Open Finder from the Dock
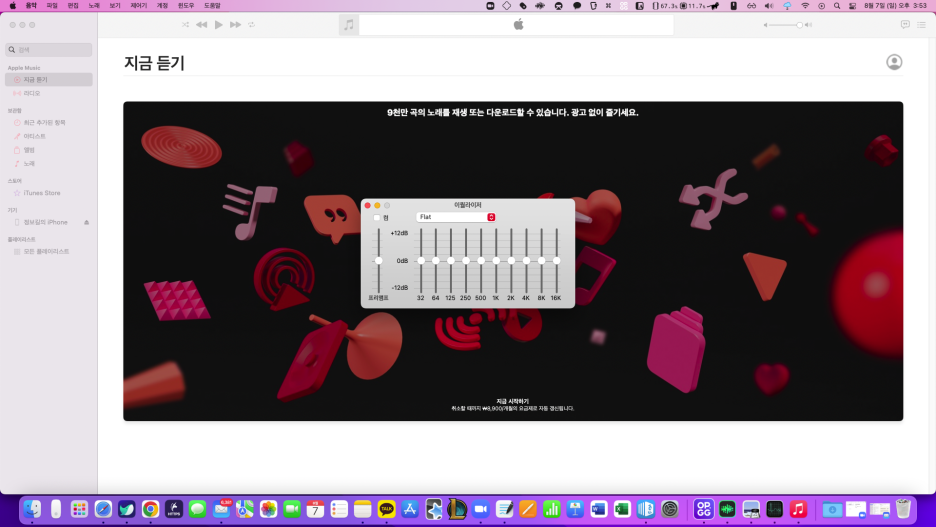Viewport: 936px width, 527px height. click(x=32, y=509)
